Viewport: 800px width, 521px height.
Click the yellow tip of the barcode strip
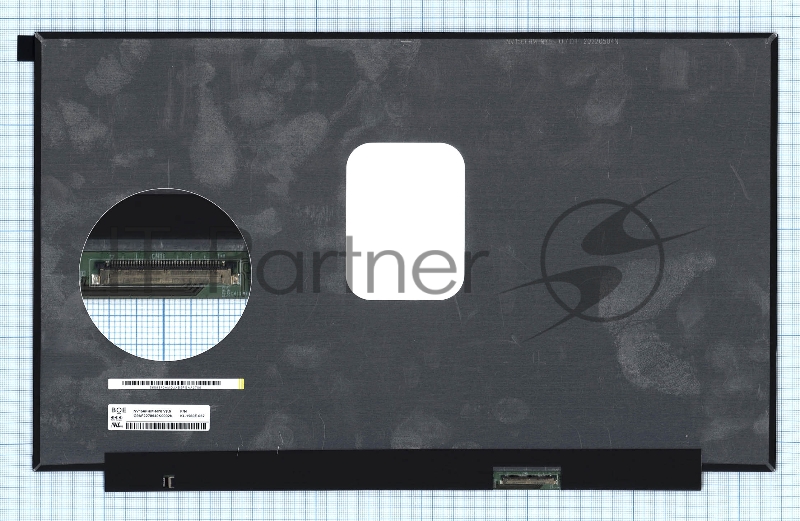tap(241, 383)
